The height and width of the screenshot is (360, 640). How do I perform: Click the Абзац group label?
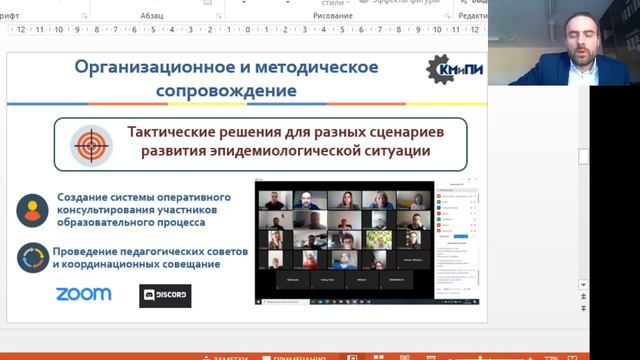[x=151, y=16]
